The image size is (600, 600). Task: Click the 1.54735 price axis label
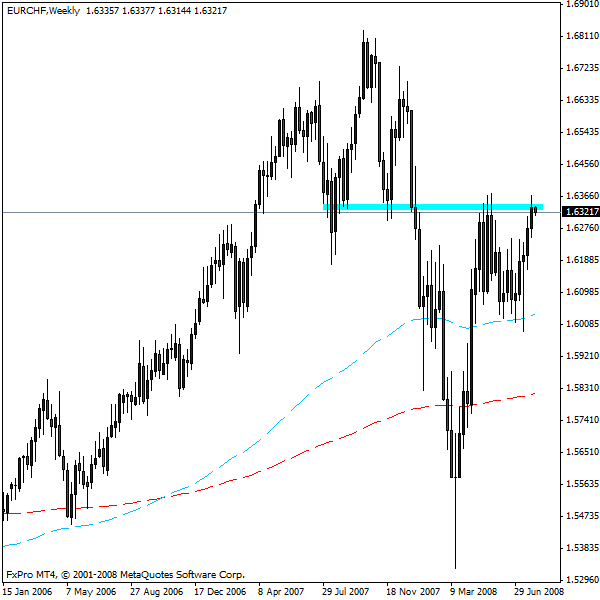582,515
